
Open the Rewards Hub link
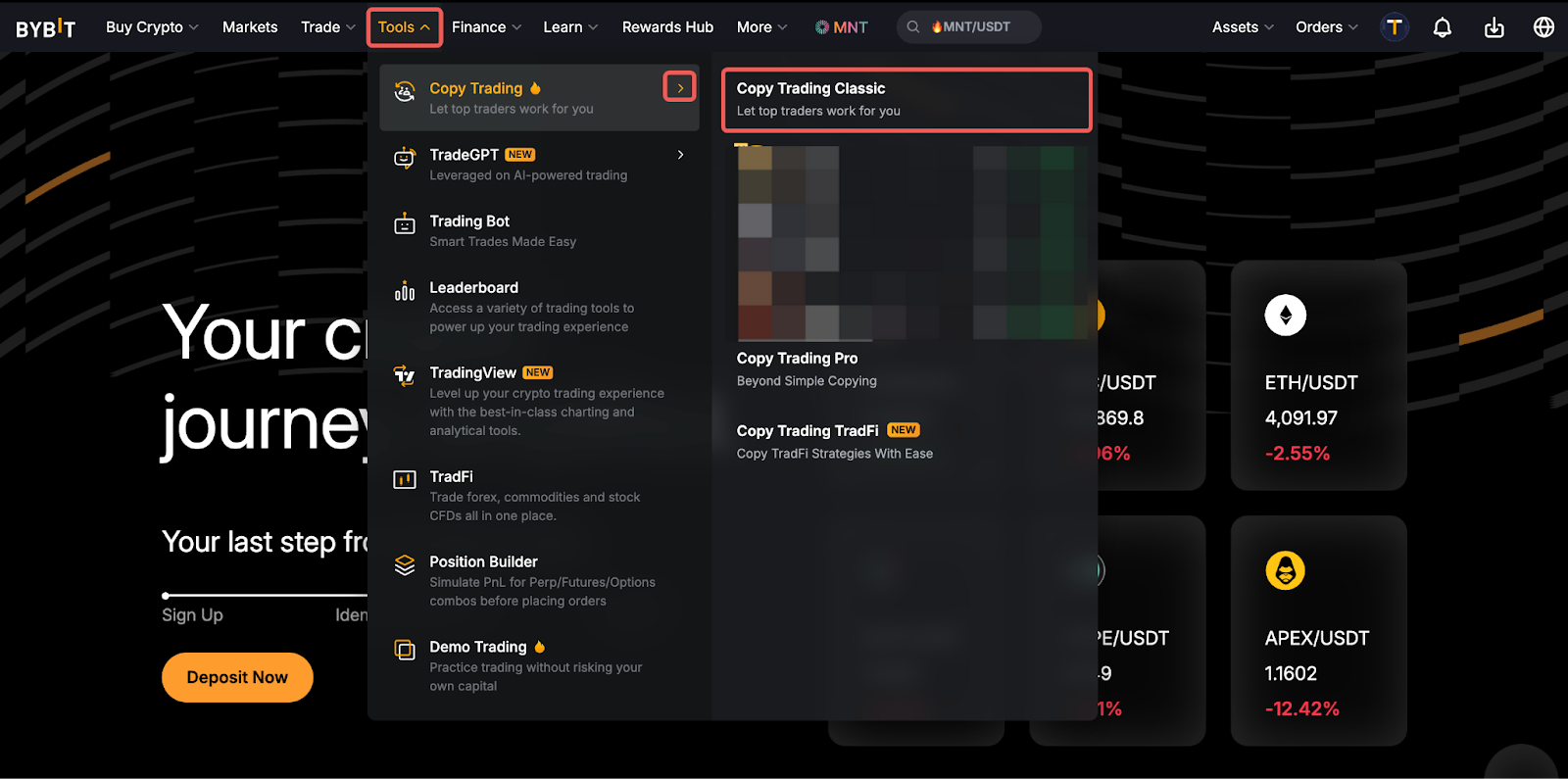[667, 27]
